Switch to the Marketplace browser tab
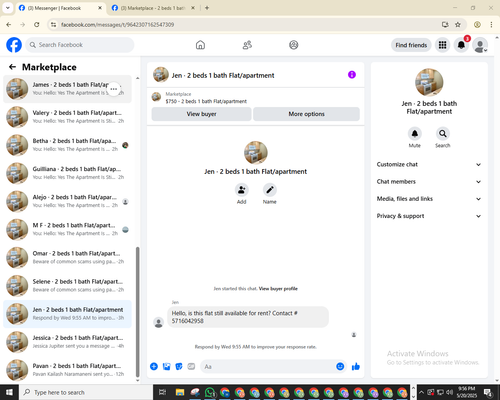Image resolution: width=500 pixels, height=400 pixels. coord(153,8)
